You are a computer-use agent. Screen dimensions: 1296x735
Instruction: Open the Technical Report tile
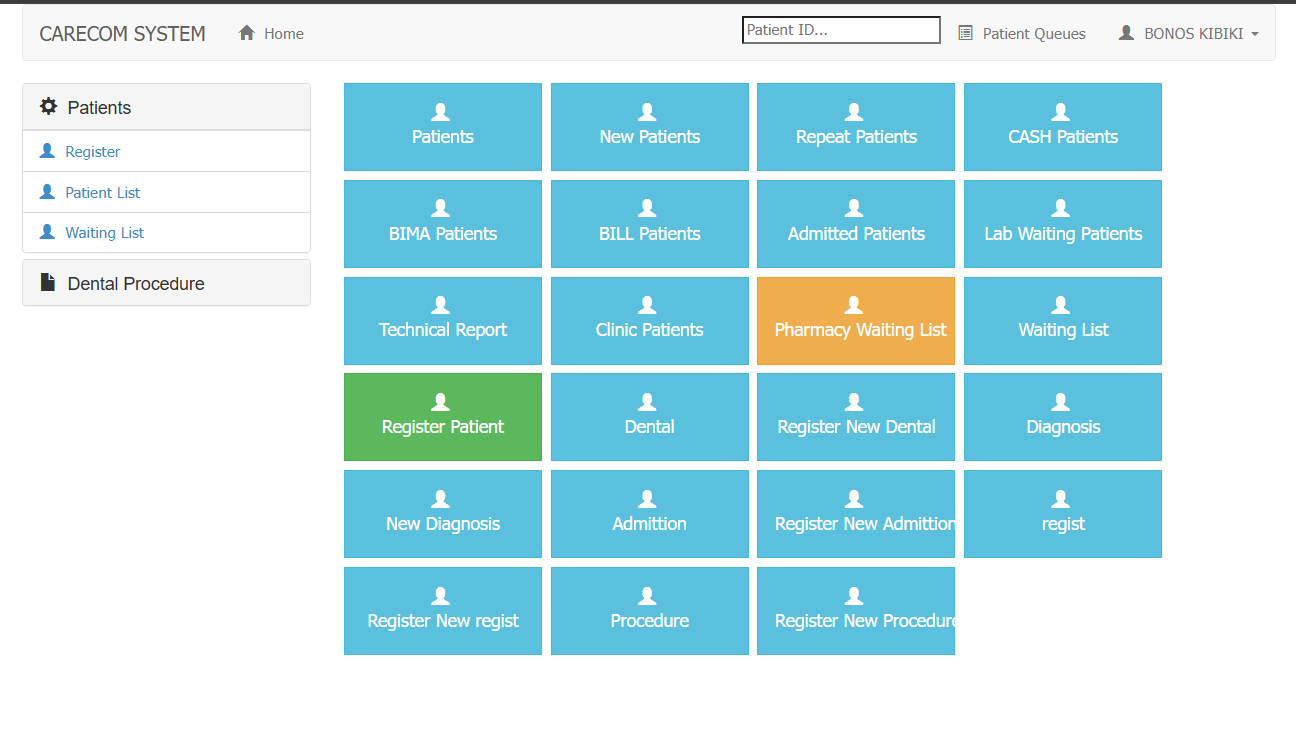pos(442,321)
